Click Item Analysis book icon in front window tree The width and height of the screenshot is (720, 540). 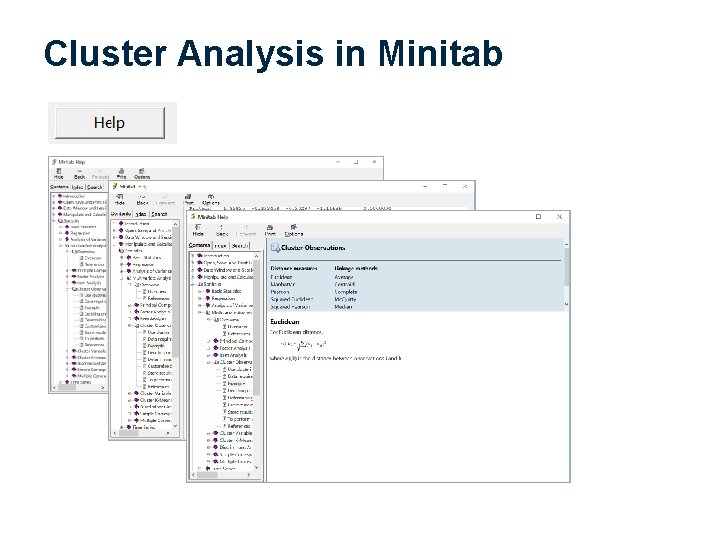pyautogui.click(x=215, y=355)
